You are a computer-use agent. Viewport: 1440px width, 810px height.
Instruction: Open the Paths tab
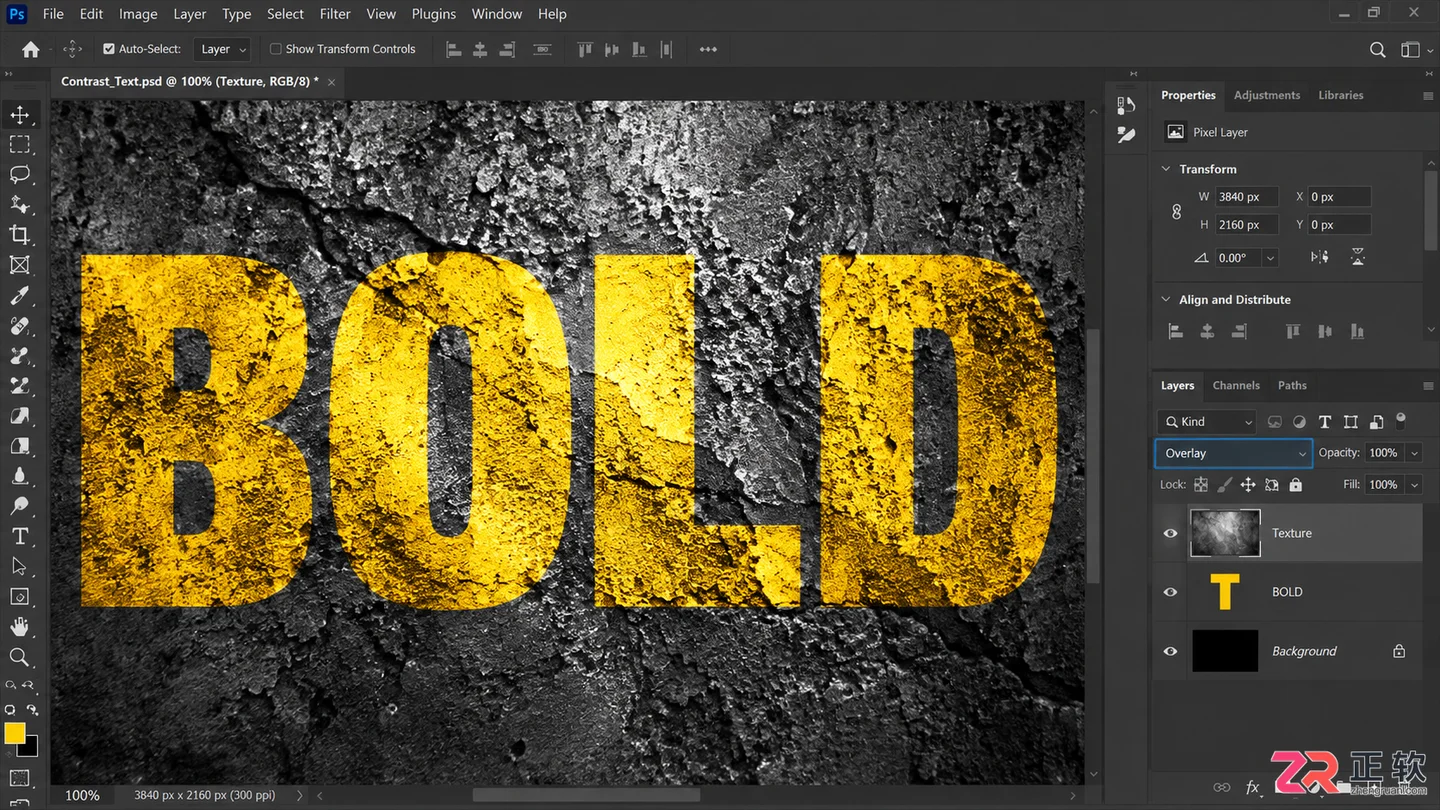pyautogui.click(x=1292, y=385)
